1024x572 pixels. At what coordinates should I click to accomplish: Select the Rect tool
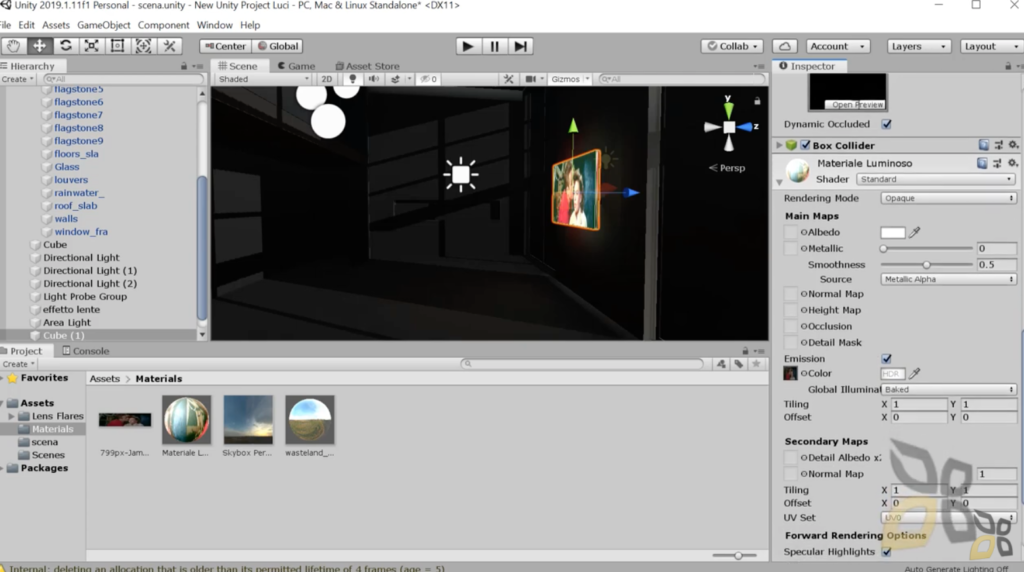pyautogui.click(x=118, y=46)
